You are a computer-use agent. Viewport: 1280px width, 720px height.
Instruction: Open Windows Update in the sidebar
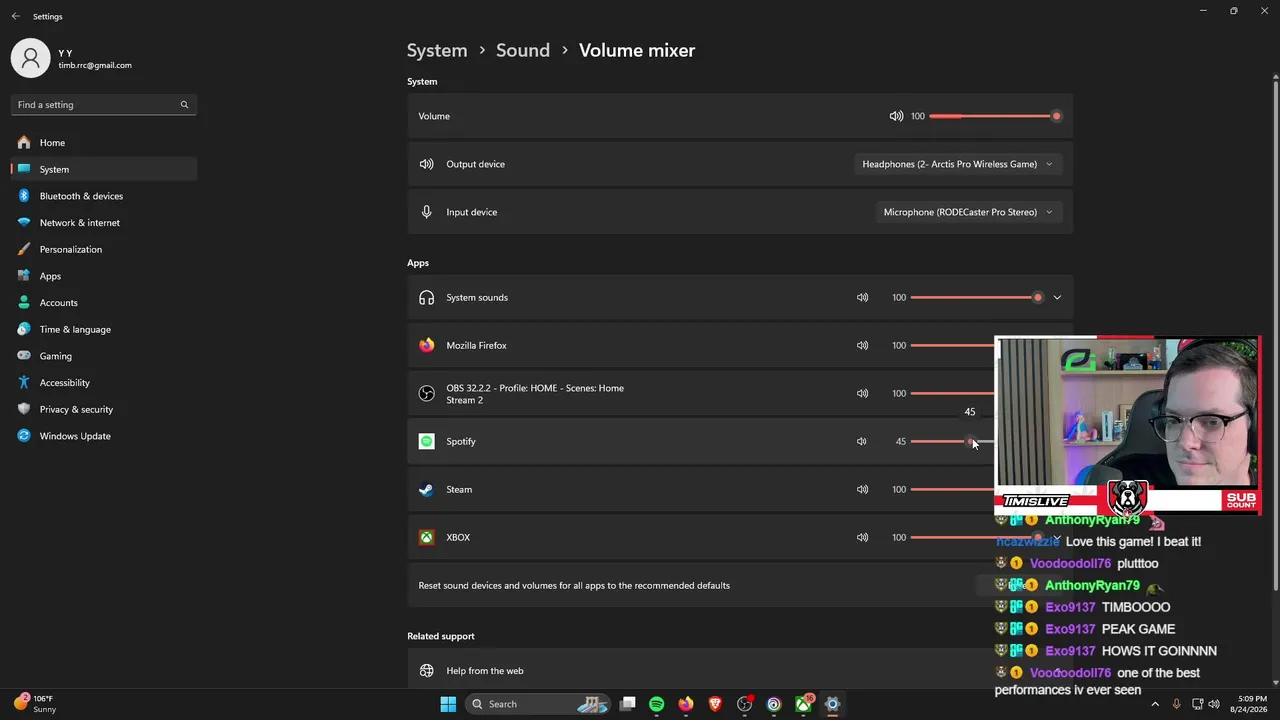(x=104, y=436)
